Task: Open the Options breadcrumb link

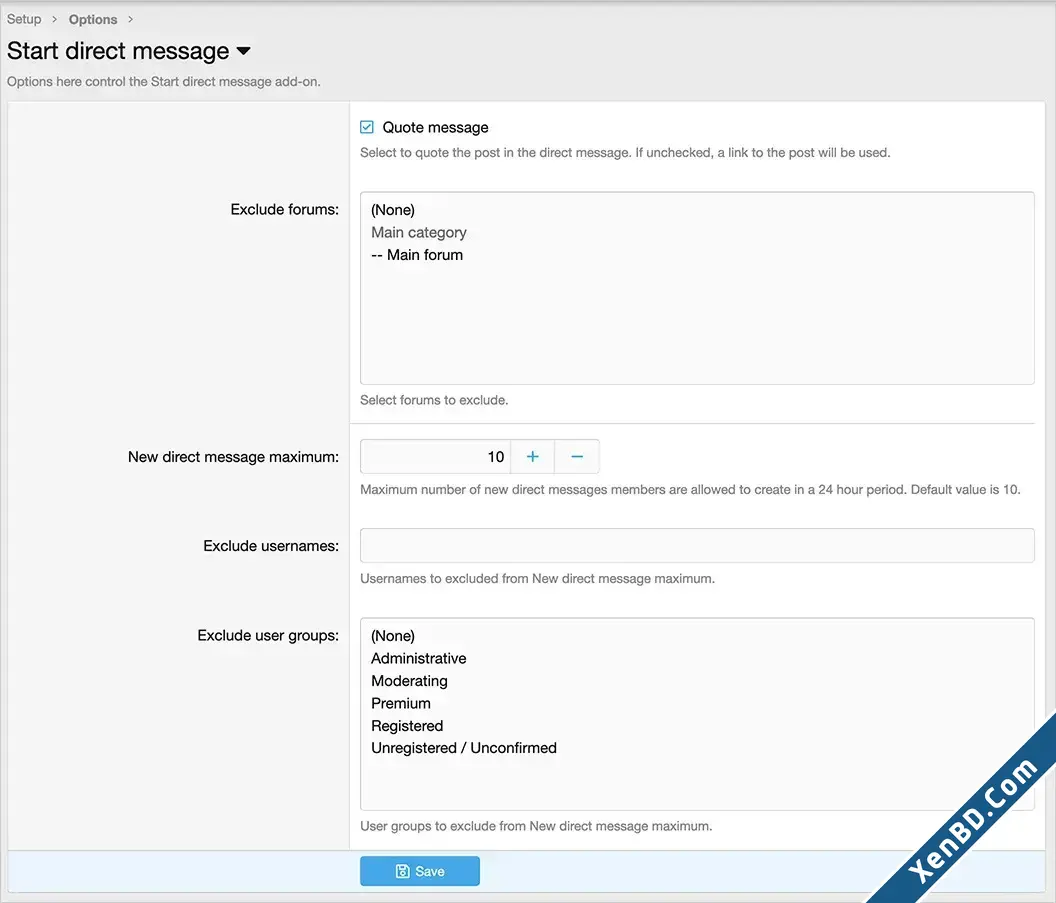Action: [x=93, y=20]
